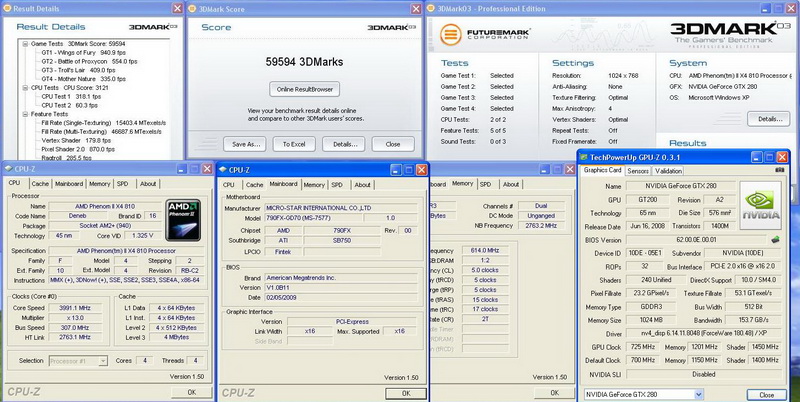The width and height of the screenshot is (800, 402).
Task: Click the Online ResultBrowser button
Action: (x=305, y=89)
